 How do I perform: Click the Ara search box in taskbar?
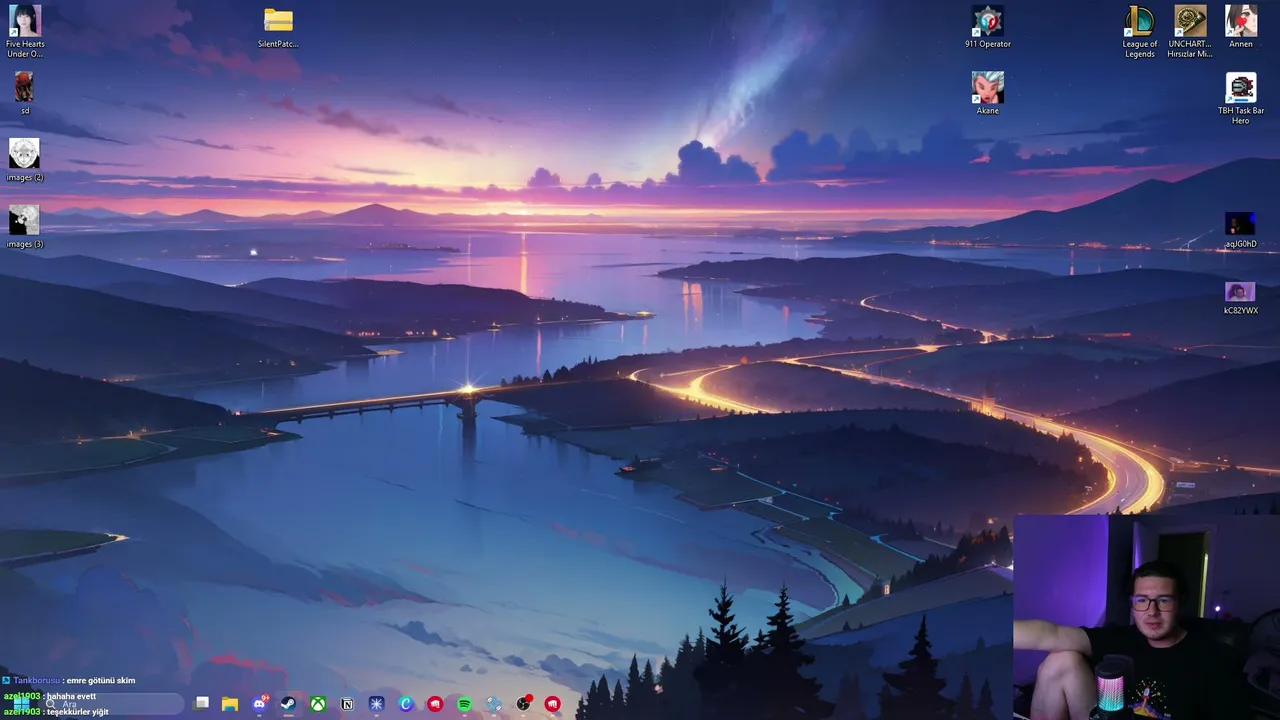(x=113, y=704)
